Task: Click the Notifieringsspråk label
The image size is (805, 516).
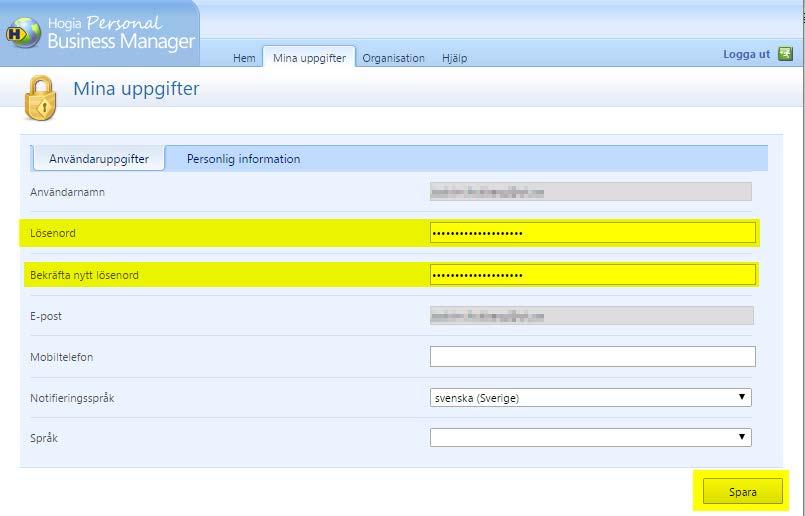Action: [x=72, y=398]
